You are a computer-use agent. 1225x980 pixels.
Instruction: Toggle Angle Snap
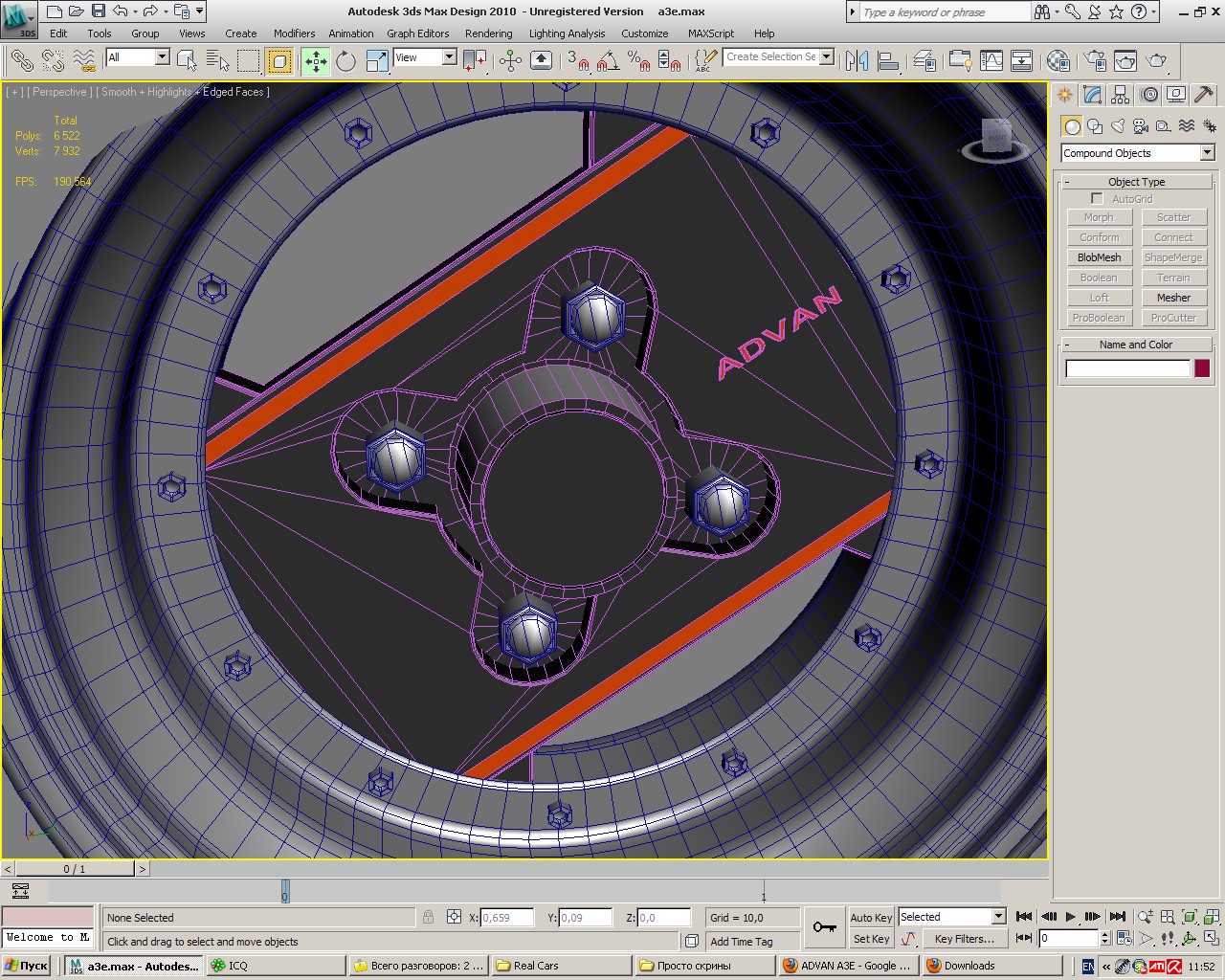[608, 61]
